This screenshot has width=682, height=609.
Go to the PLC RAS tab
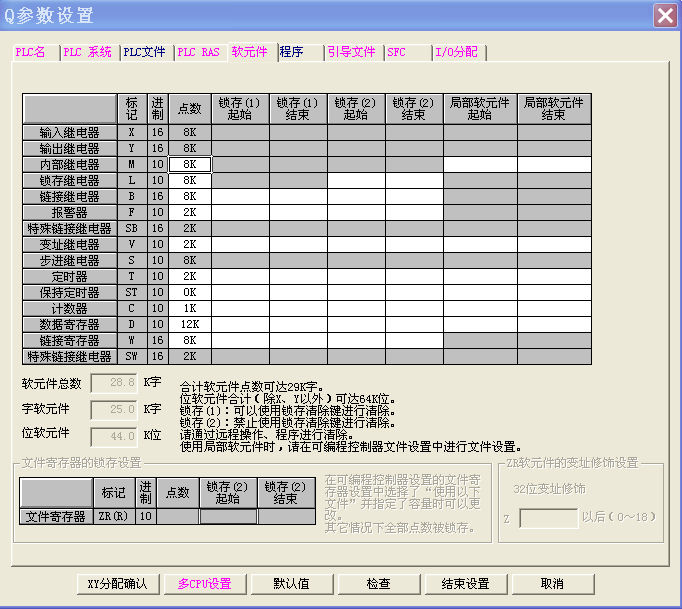(199, 52)
